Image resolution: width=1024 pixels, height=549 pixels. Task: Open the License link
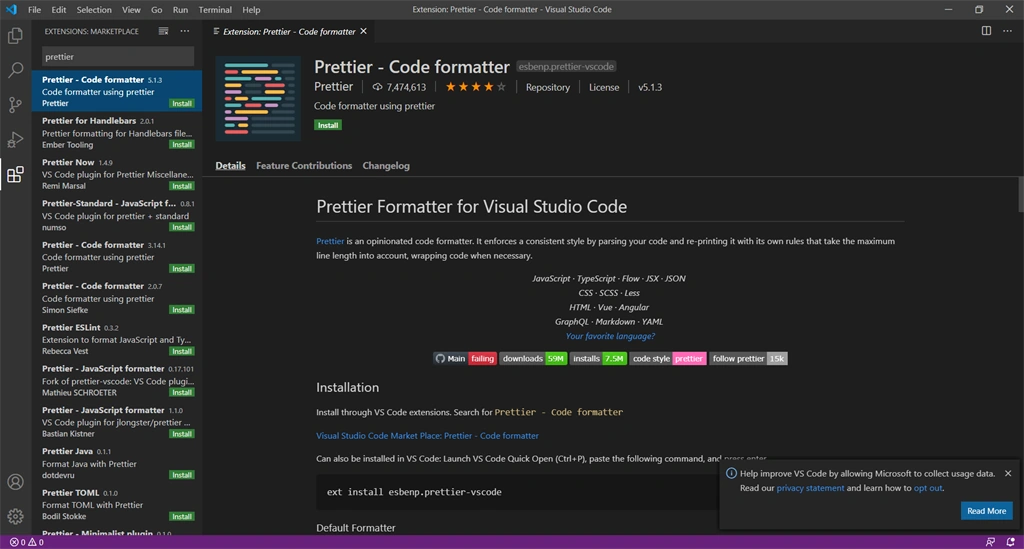[x=603, y=87]
